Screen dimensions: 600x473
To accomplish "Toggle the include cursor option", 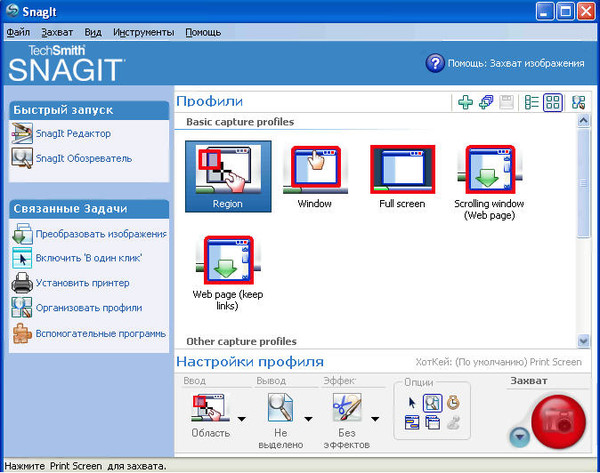I will pyautogui.click(x=412, y=403).
